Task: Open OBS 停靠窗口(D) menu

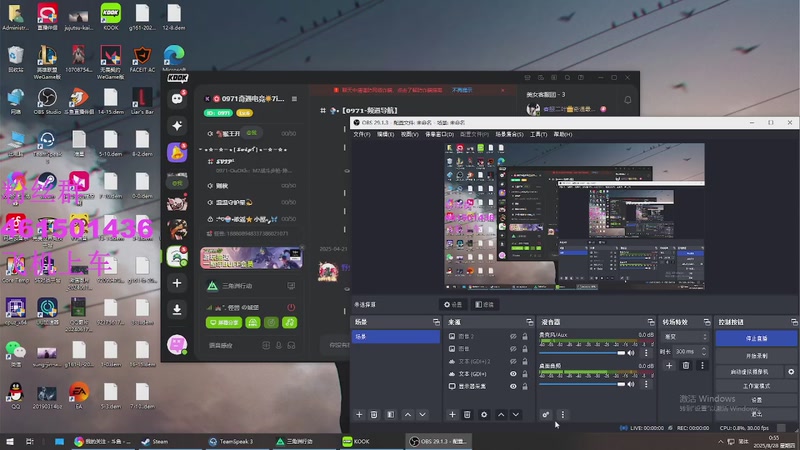Action: (439, 134)
